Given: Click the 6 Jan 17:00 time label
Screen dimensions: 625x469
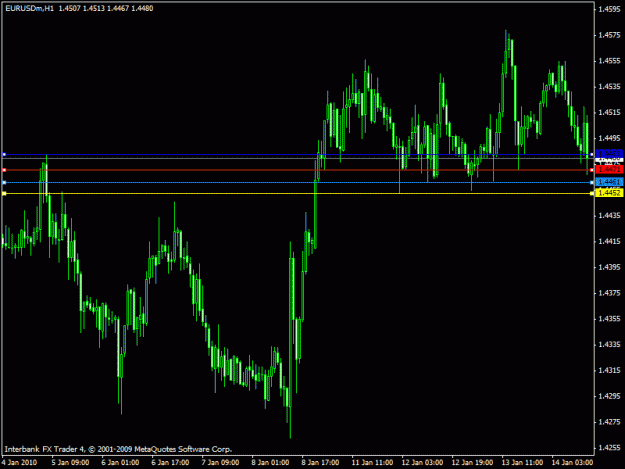Looking at the screenshot, I should (170, 462).
